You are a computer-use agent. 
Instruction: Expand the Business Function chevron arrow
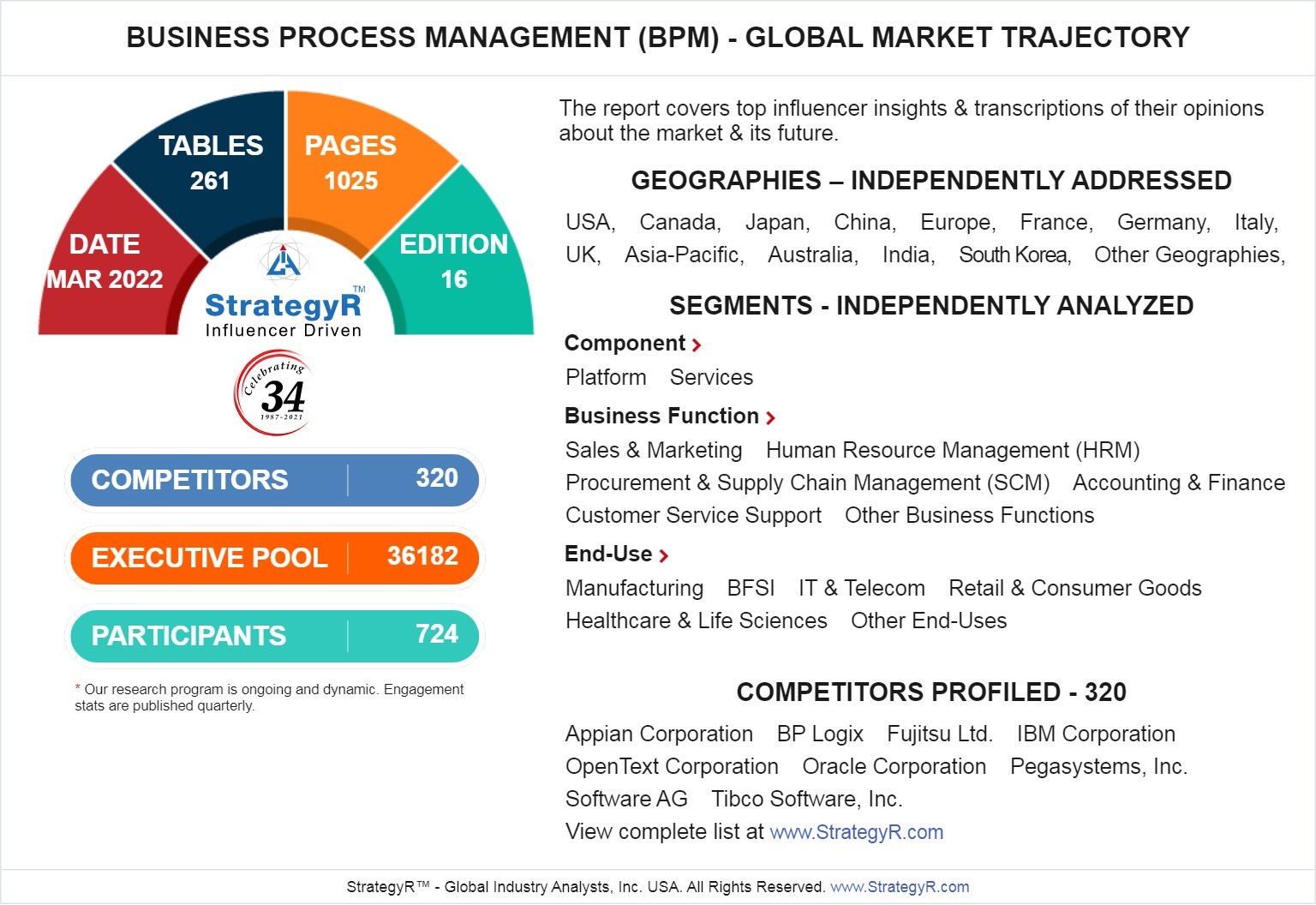click(x=770, y=418)
